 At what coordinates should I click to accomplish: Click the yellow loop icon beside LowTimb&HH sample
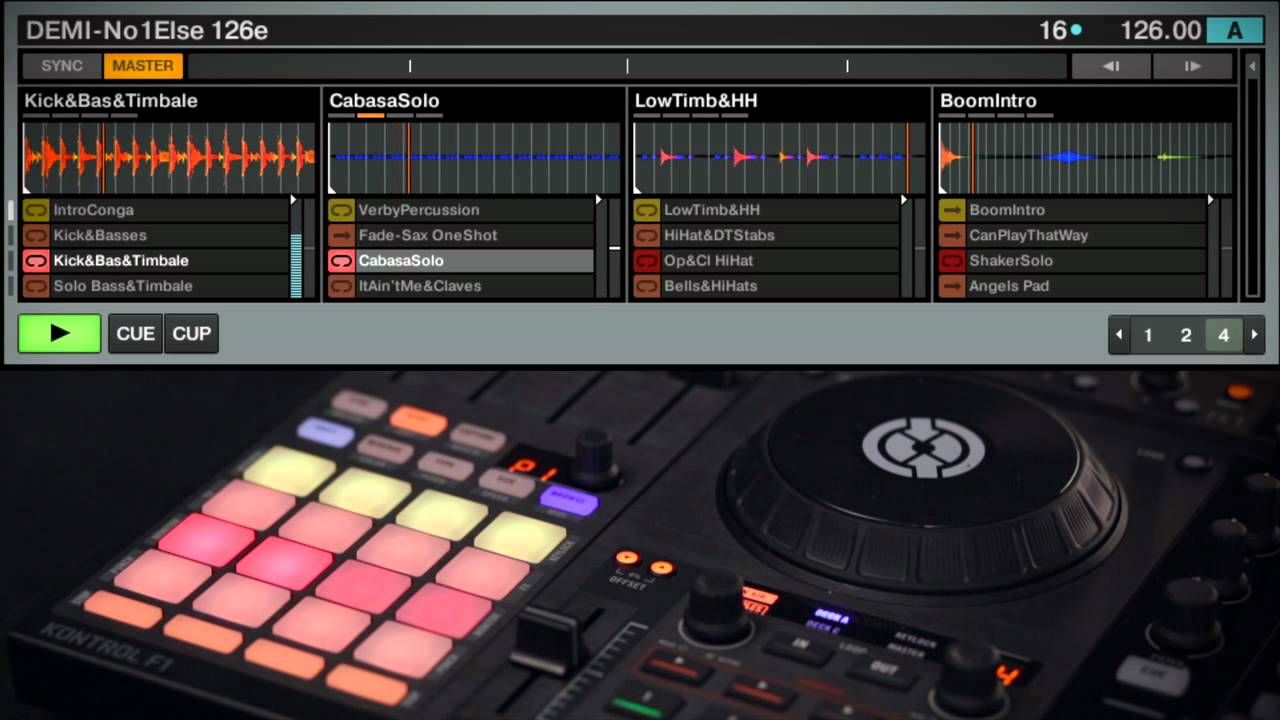point(647,210)
